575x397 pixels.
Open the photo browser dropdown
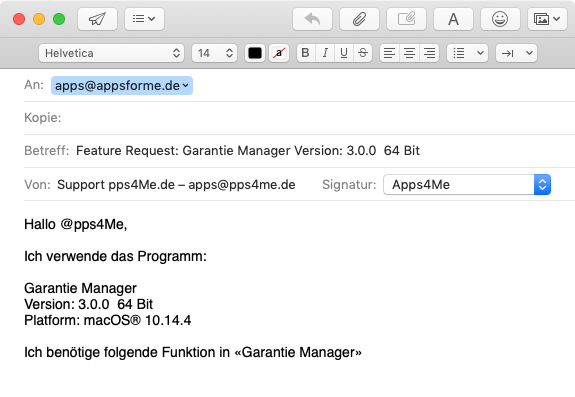tap(547, 19)
